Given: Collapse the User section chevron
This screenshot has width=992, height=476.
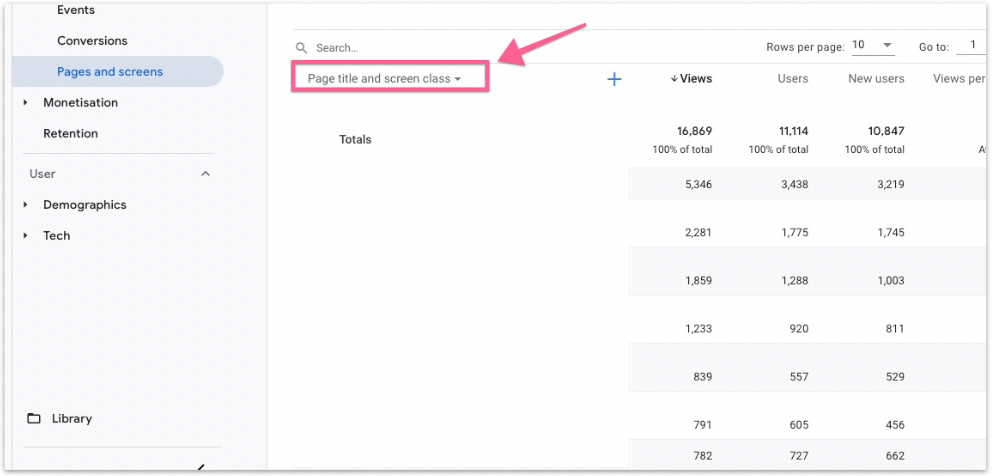Looking at the screenshot, I should tap(206, 174).
